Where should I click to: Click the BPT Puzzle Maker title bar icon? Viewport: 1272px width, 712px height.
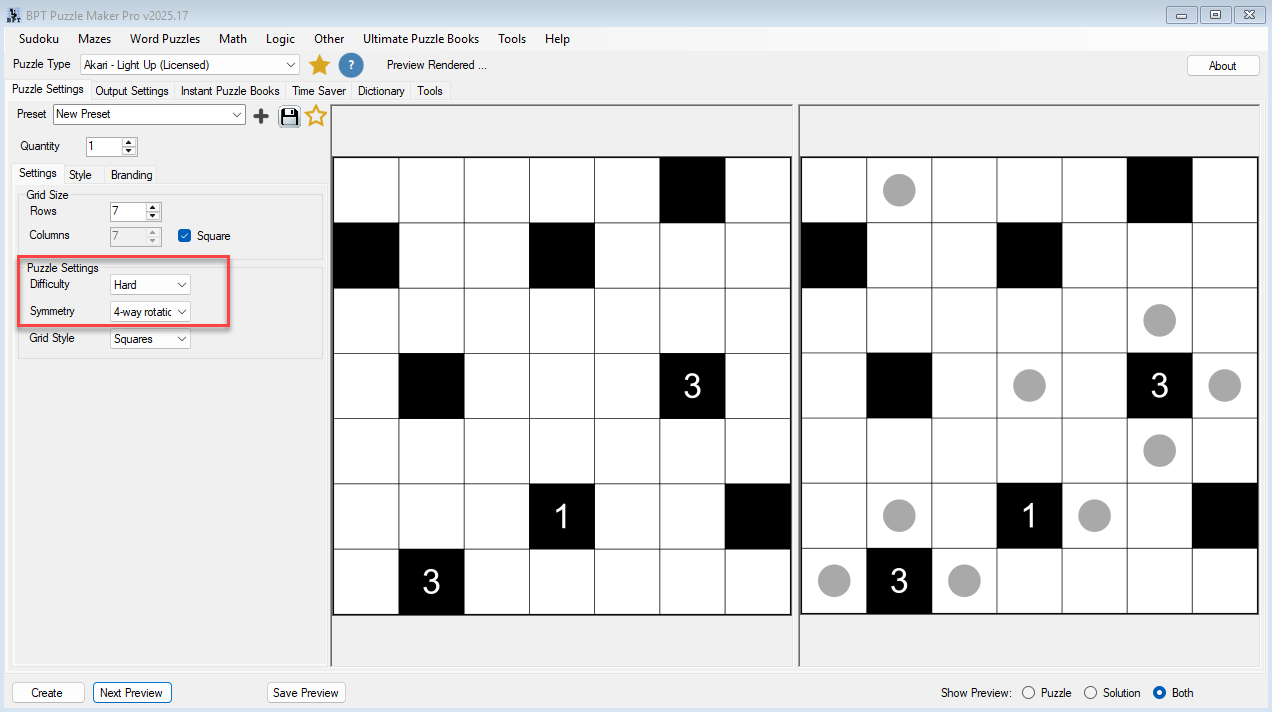13,14
